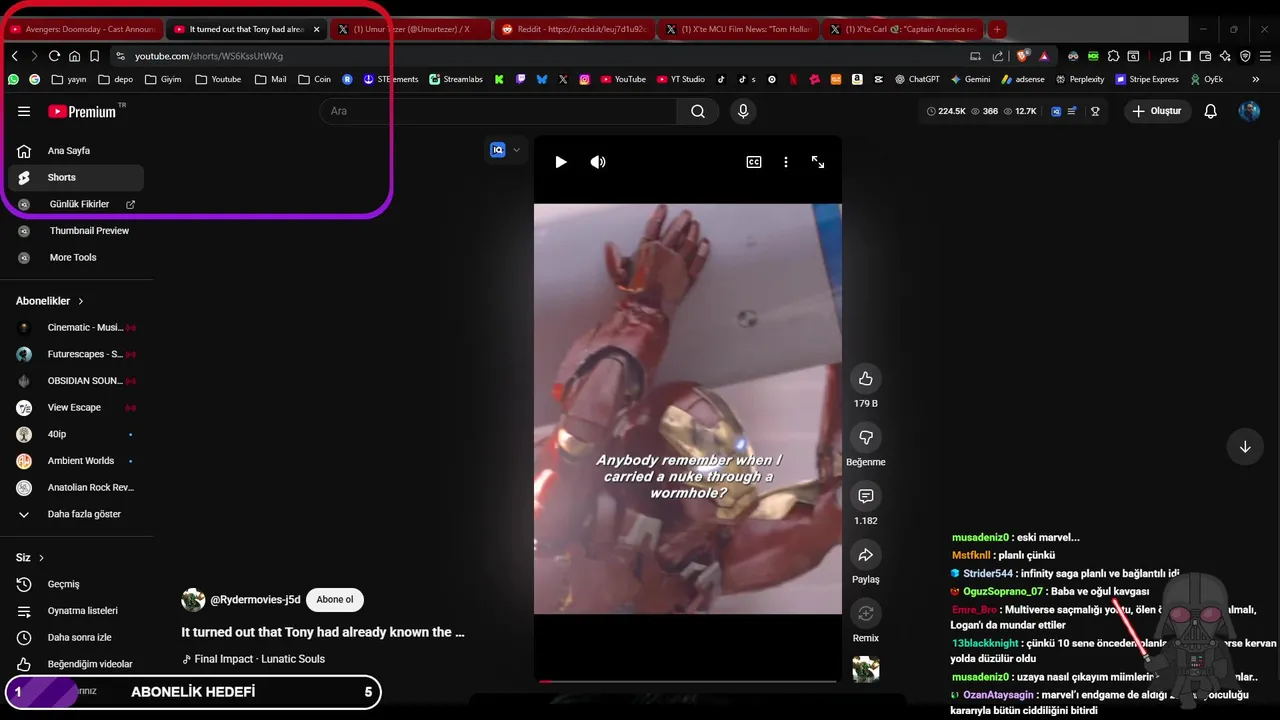
Task: Open the Brave Shields lion icon
Action: (x=1023, y=56)
